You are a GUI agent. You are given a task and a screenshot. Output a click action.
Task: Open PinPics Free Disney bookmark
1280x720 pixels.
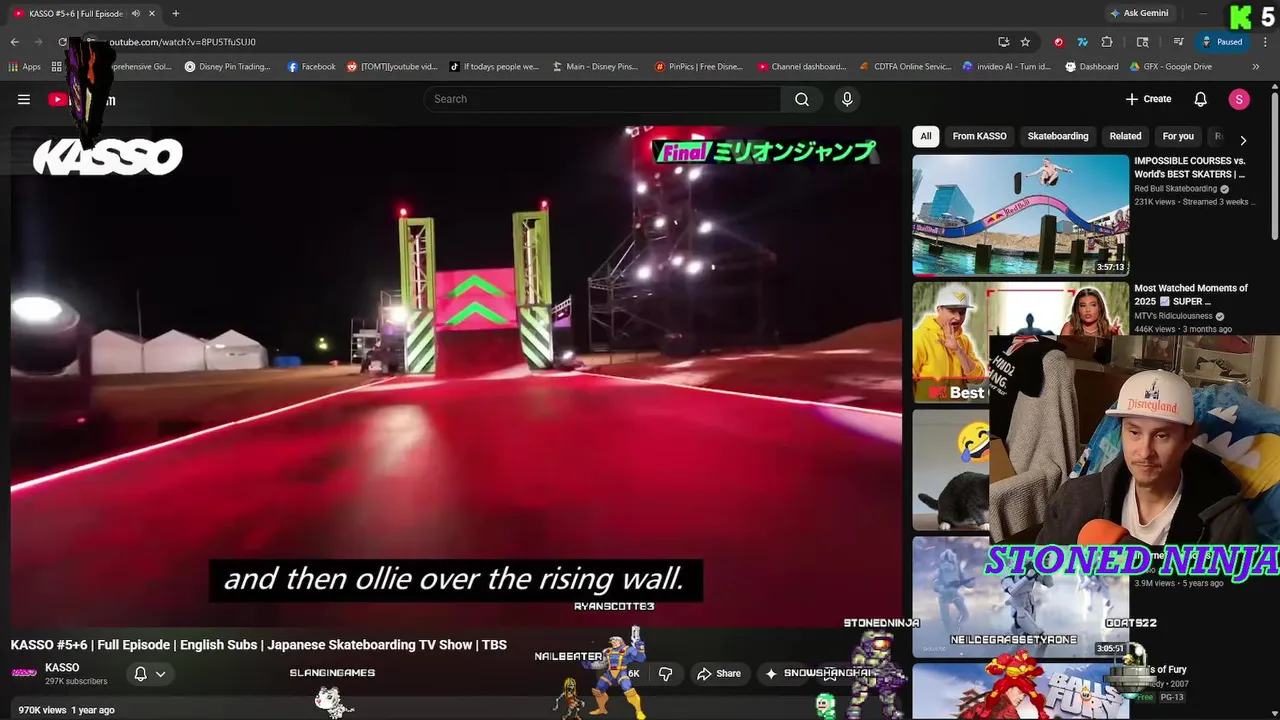[x=698, y=67]
